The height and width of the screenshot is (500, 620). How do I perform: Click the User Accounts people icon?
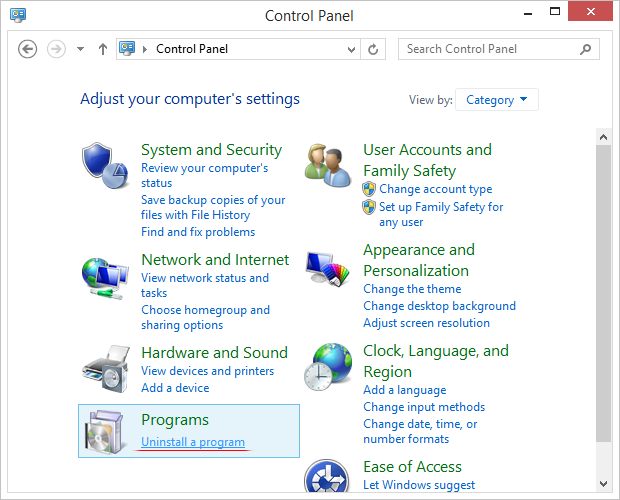(327, 165)
